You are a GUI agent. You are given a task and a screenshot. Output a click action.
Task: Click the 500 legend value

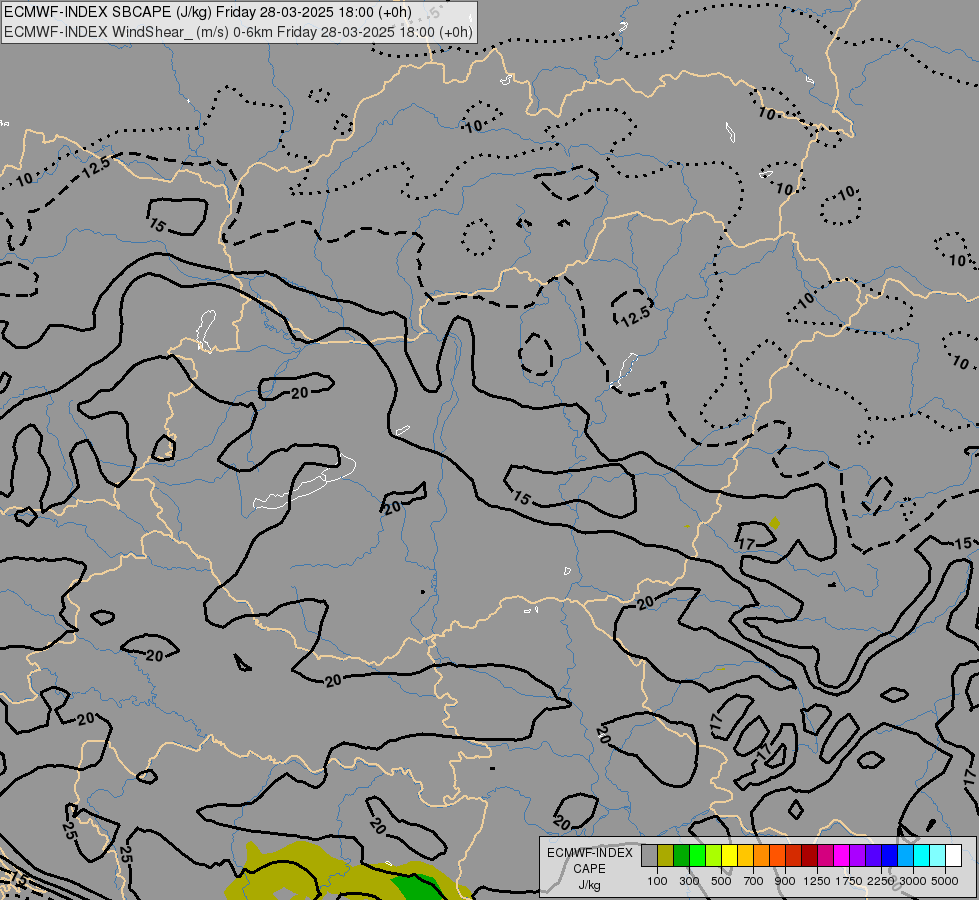721,881
